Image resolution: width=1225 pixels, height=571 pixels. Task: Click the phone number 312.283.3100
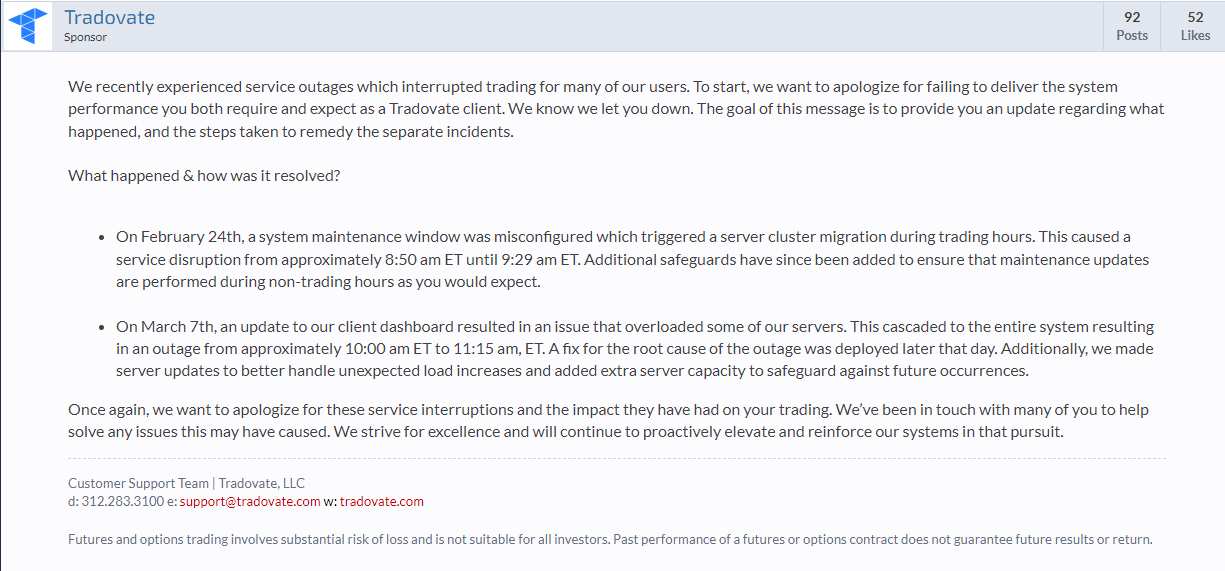[x=122, y=501]
